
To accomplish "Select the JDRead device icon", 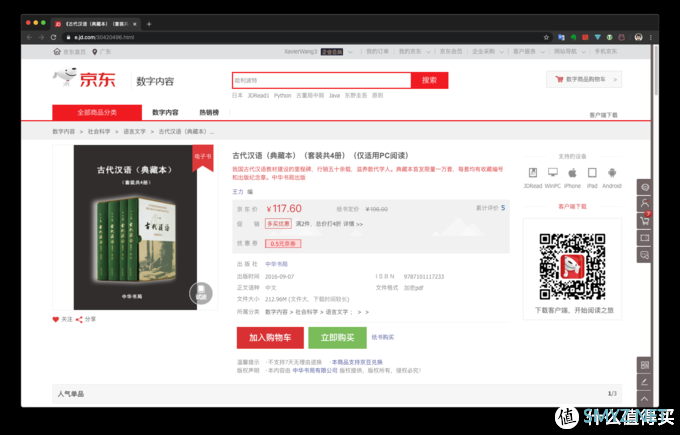I will pyautogui.click(x=533, y=173).
